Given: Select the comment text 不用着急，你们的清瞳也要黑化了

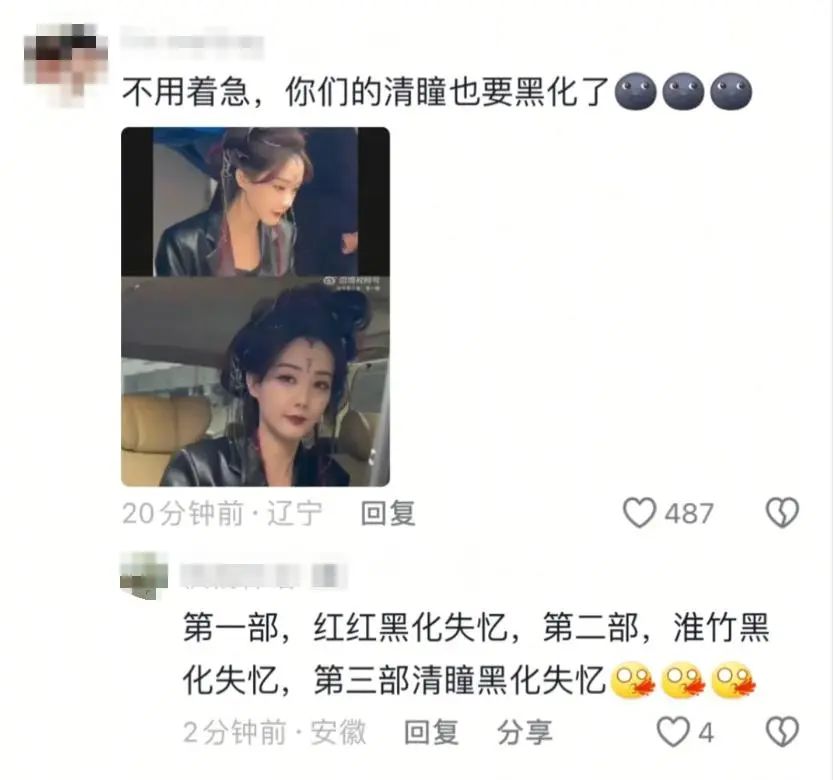Looking at the screenshot, I should (365, 92).
